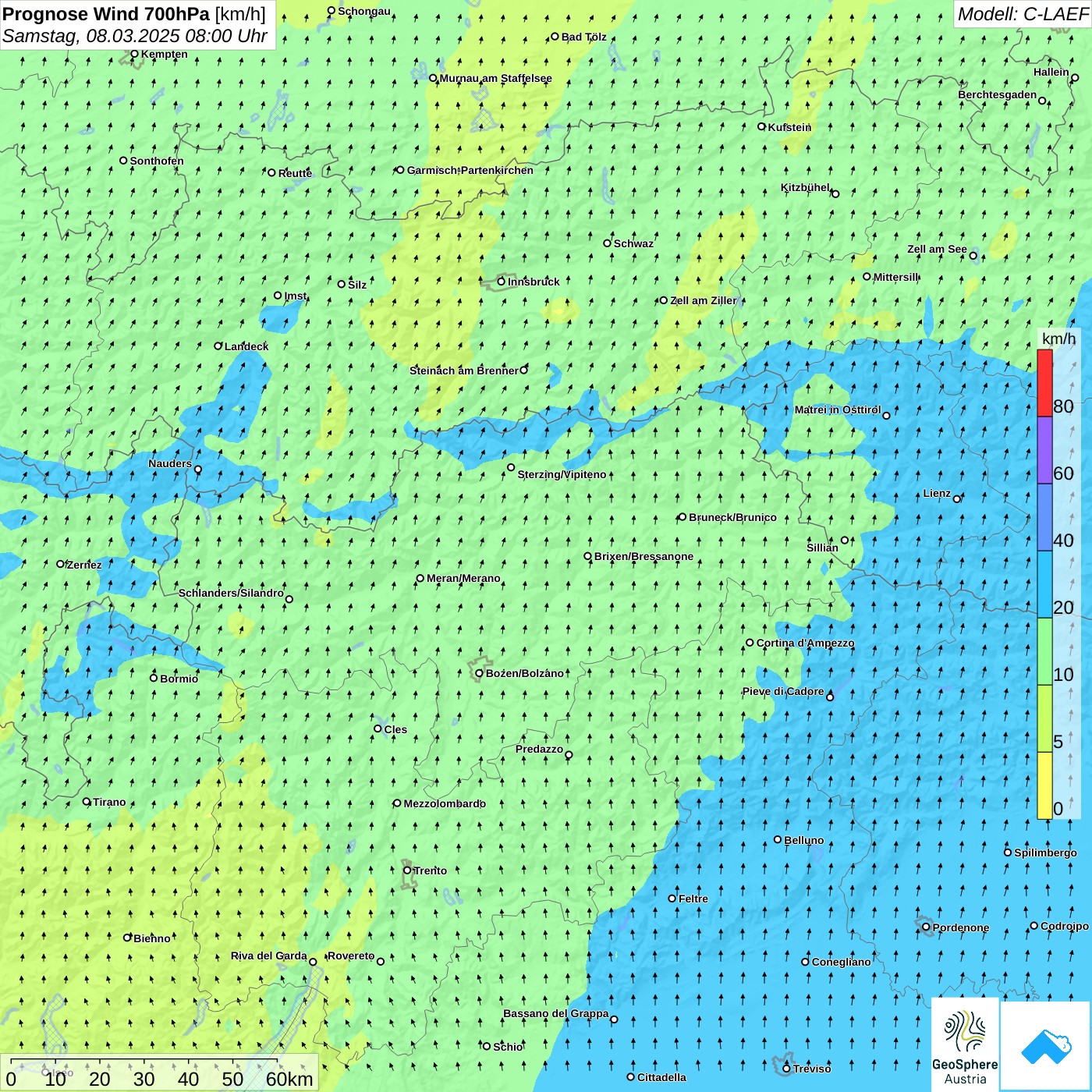The image size is (1092, 1092).
Task: Click the 'Cittadella' label
Action: (661, 1077)
